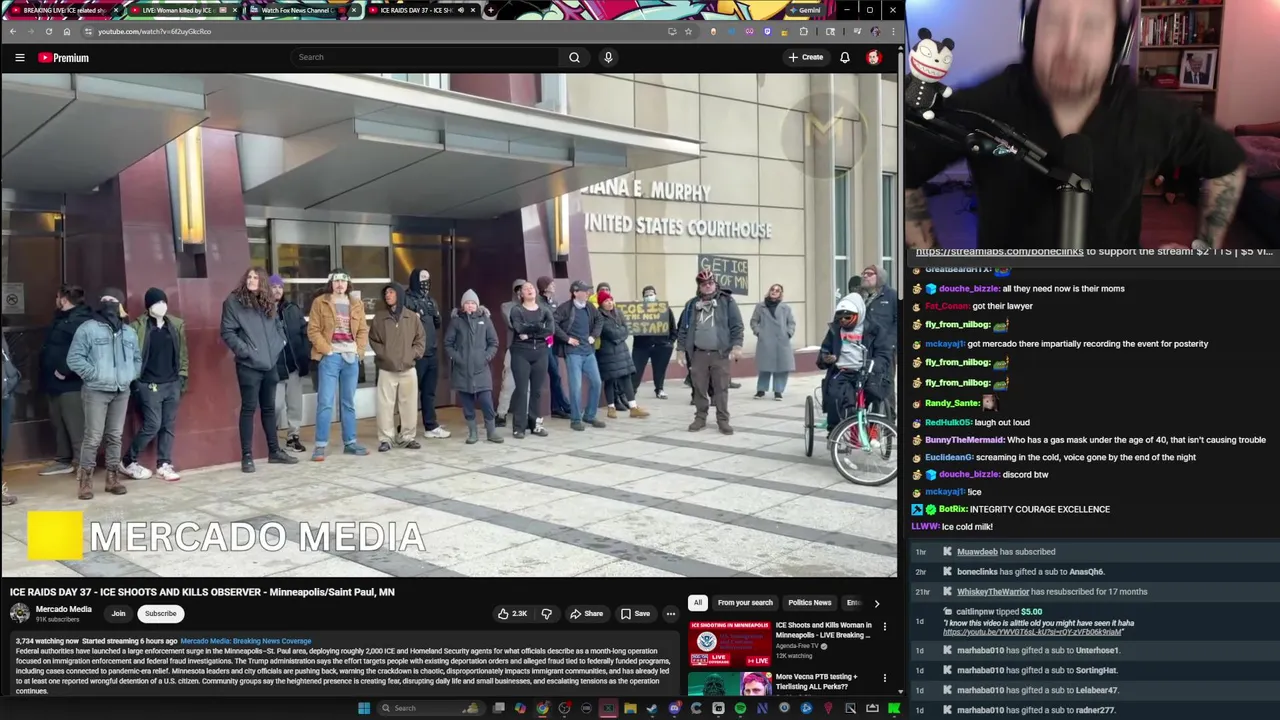Click '91K subscribers' text under channel
The width and height of the screenshot is (1280, 720).
(57, 620)
